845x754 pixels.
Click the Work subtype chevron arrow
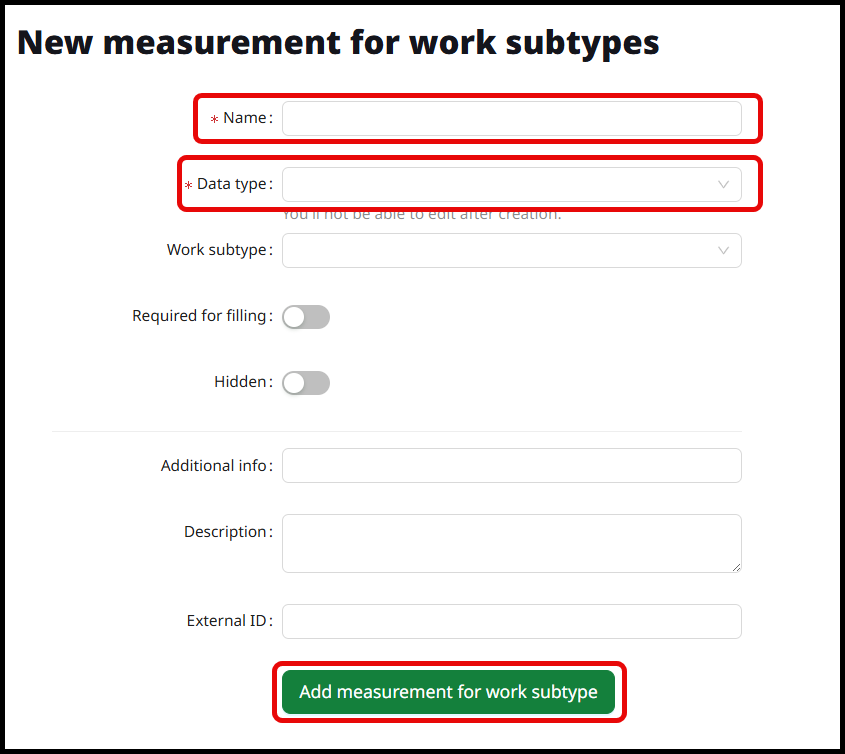(x=723, y=250)
